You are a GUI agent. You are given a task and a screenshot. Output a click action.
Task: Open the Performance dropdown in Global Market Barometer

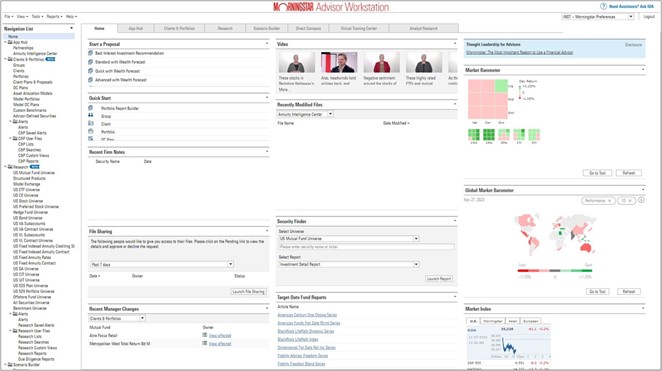598,201
